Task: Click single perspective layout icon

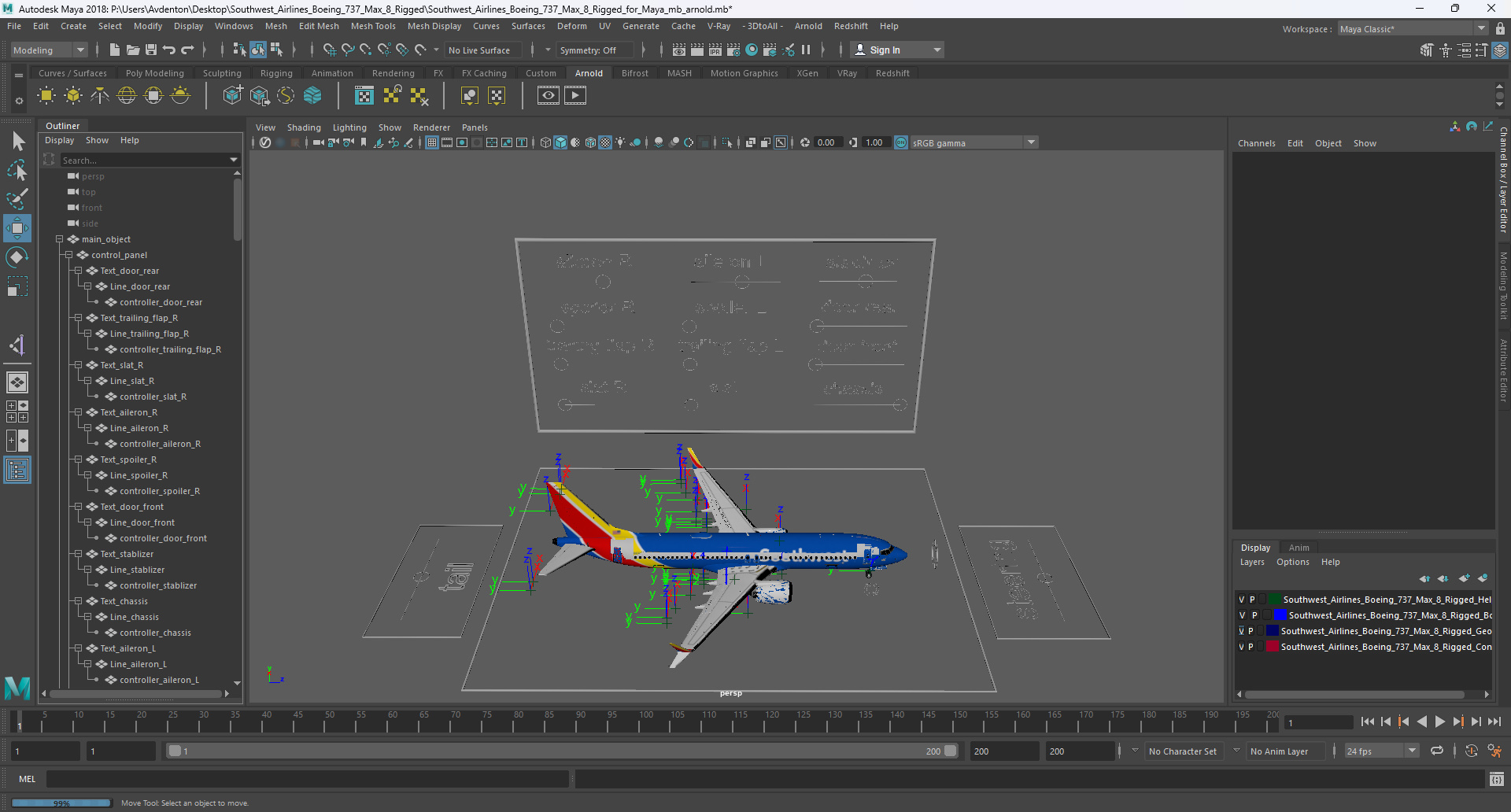Action: [x=17, y=382]
